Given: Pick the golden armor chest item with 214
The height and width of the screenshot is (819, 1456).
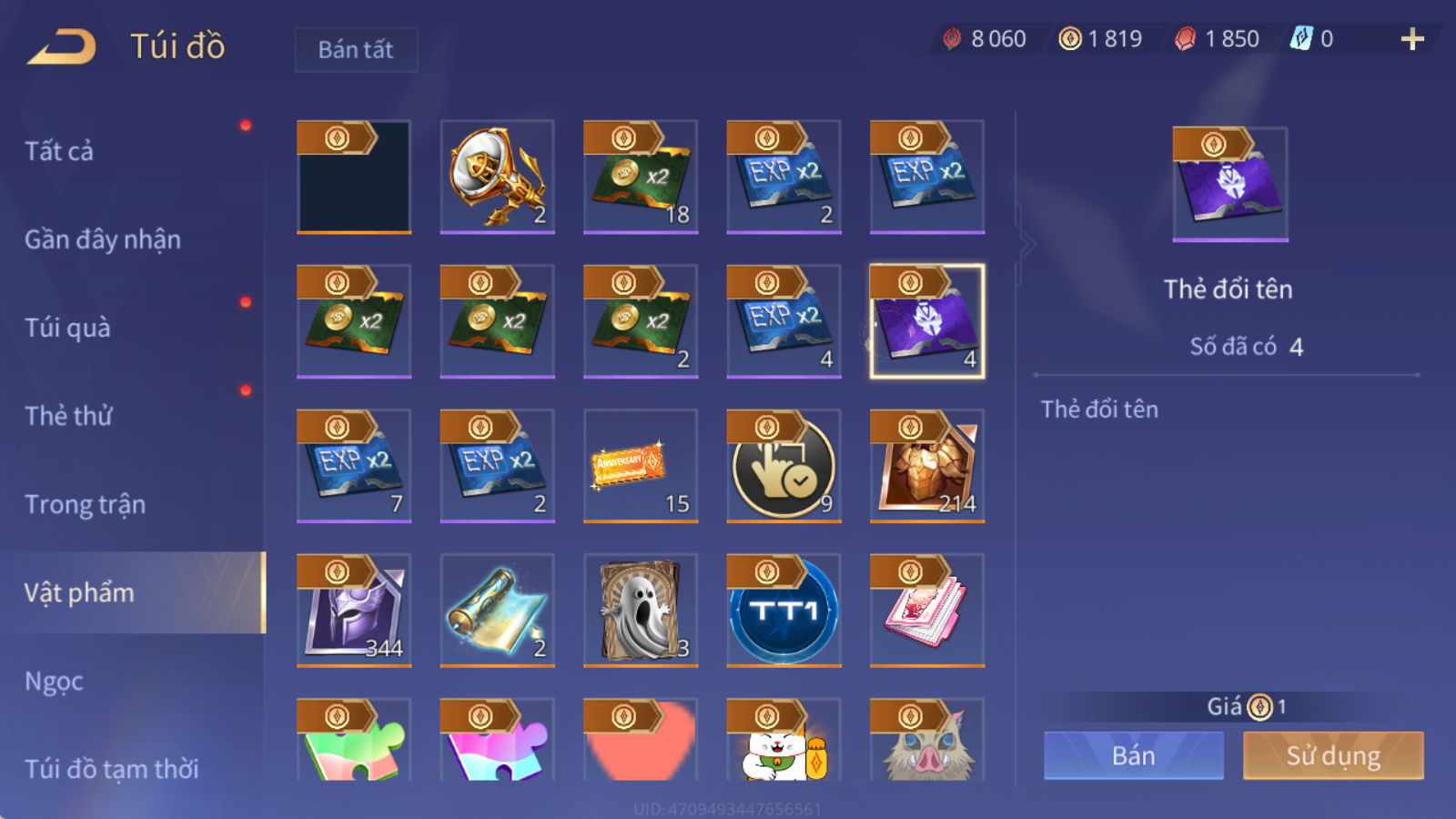Looking at the screenshot, I should [927, 466].
